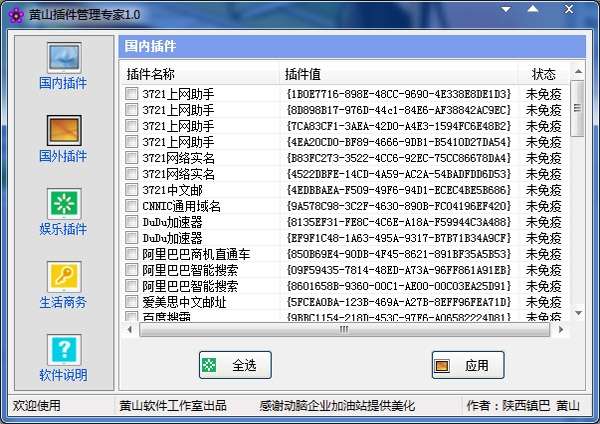Click the vertical scrollbar down arrow

[578, 313]
